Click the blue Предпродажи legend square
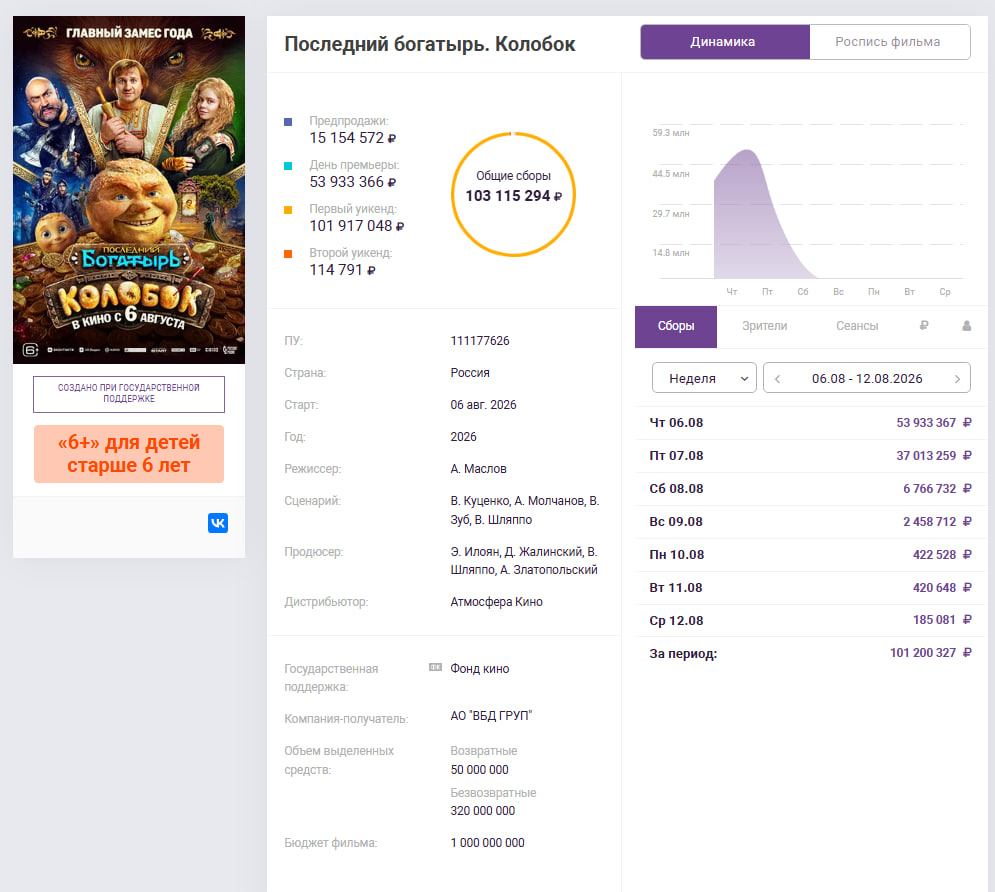This screenshot has height=892, width=995. click(x=288, y=122)
